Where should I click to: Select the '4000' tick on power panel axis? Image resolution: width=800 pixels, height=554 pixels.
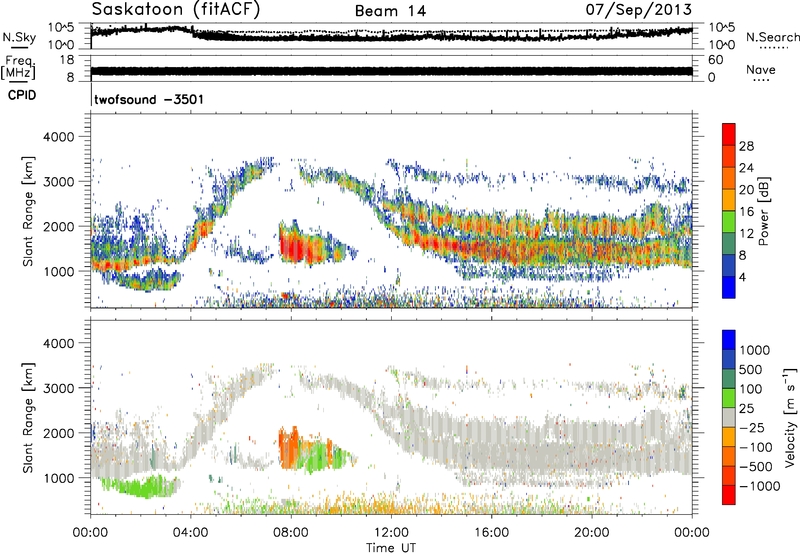coord(58,137)
